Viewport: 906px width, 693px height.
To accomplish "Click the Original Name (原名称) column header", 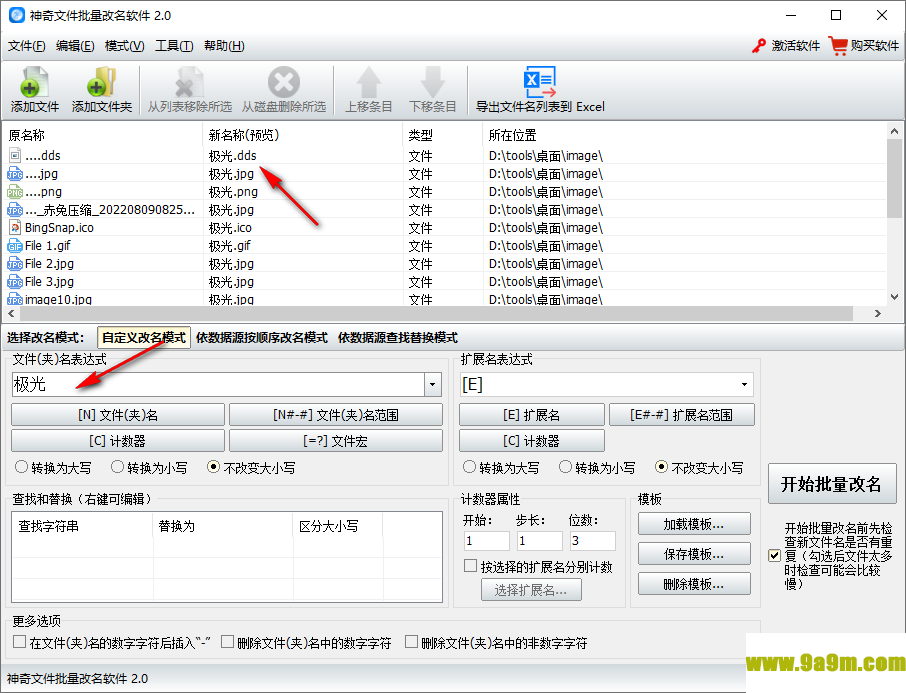I will coord(104,135).
